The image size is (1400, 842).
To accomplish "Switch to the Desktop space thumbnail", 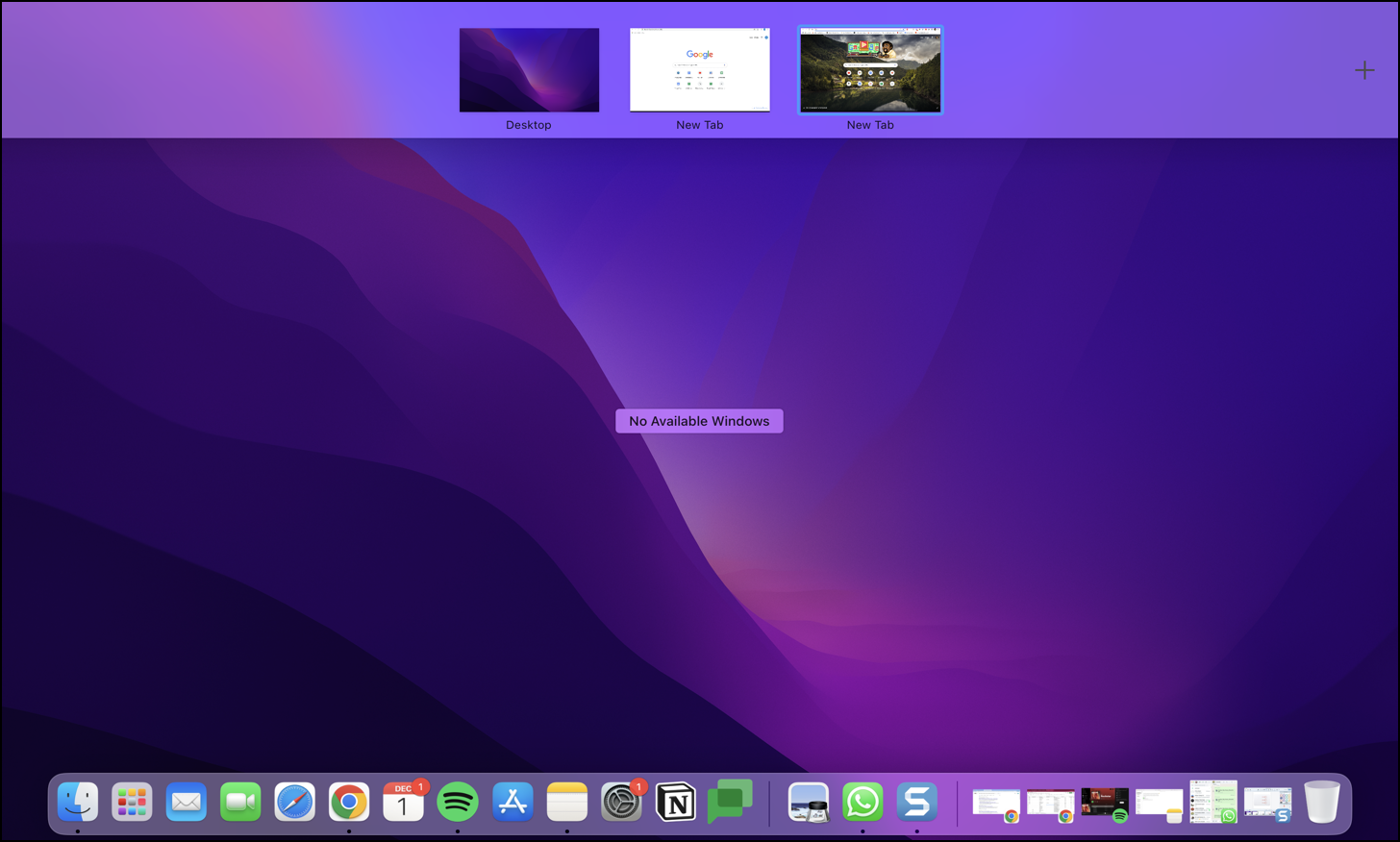I will pyautogui.click(x=529, y=70).
